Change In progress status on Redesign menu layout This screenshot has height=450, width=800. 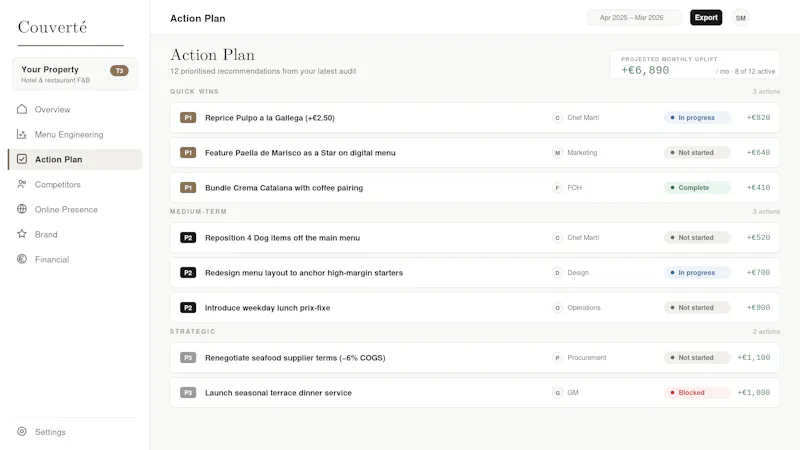click(x=697, y=273)
